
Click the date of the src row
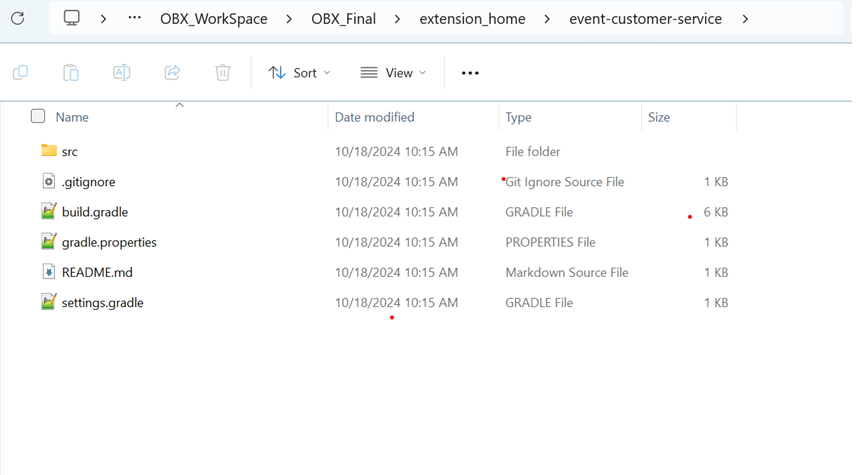click(x=396, y=151)
